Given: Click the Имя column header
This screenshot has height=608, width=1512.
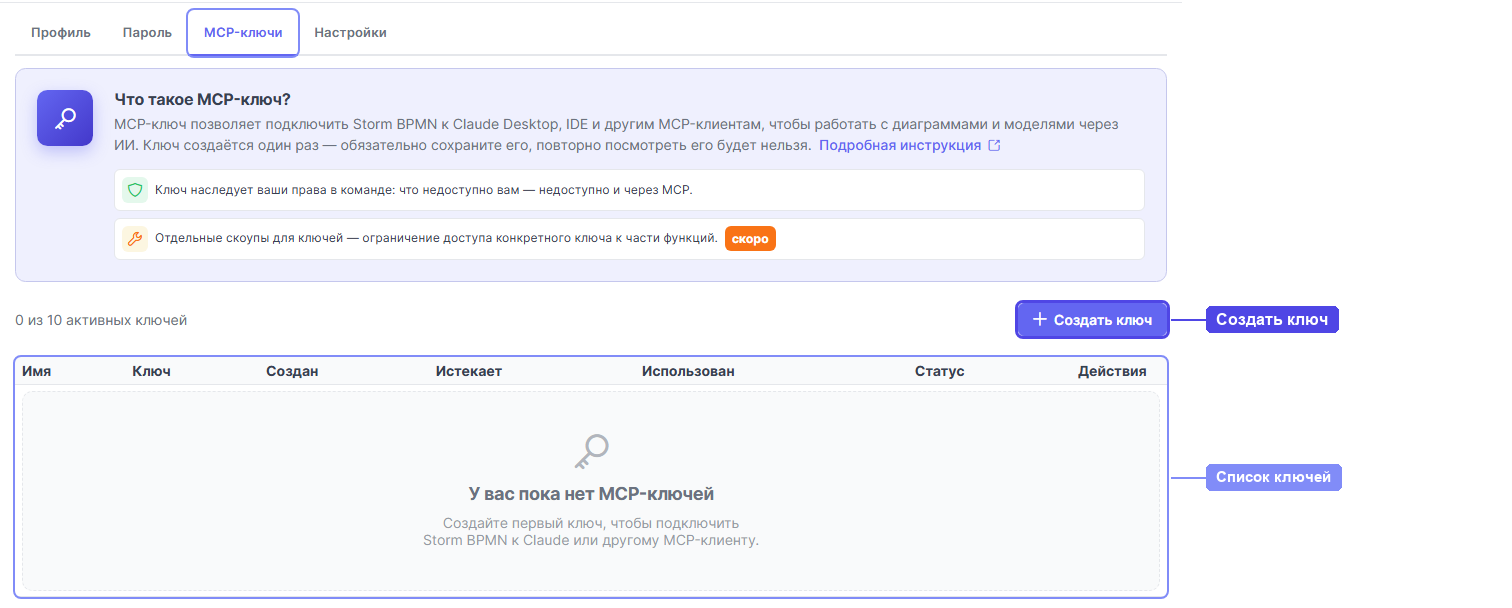Looking at the screenshot, I should pos(37,371).
